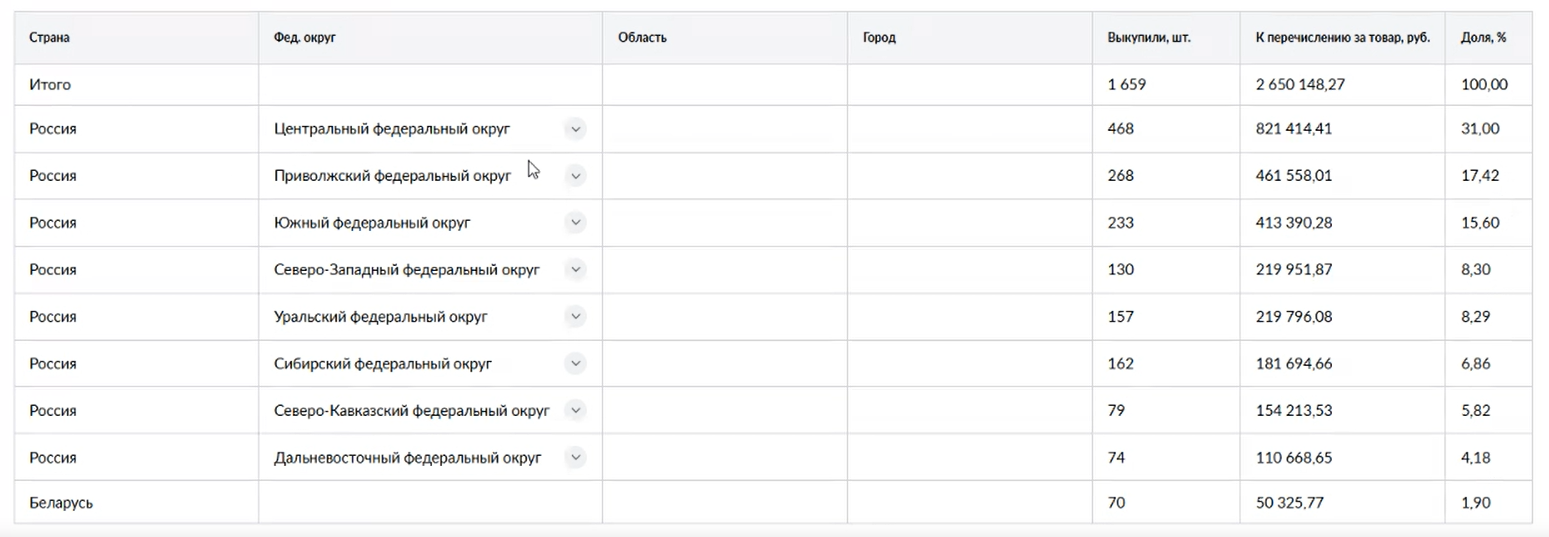Click the 31,00 share cell
This screenshot has height=537, width=1549.
[x=1480, y=129]
